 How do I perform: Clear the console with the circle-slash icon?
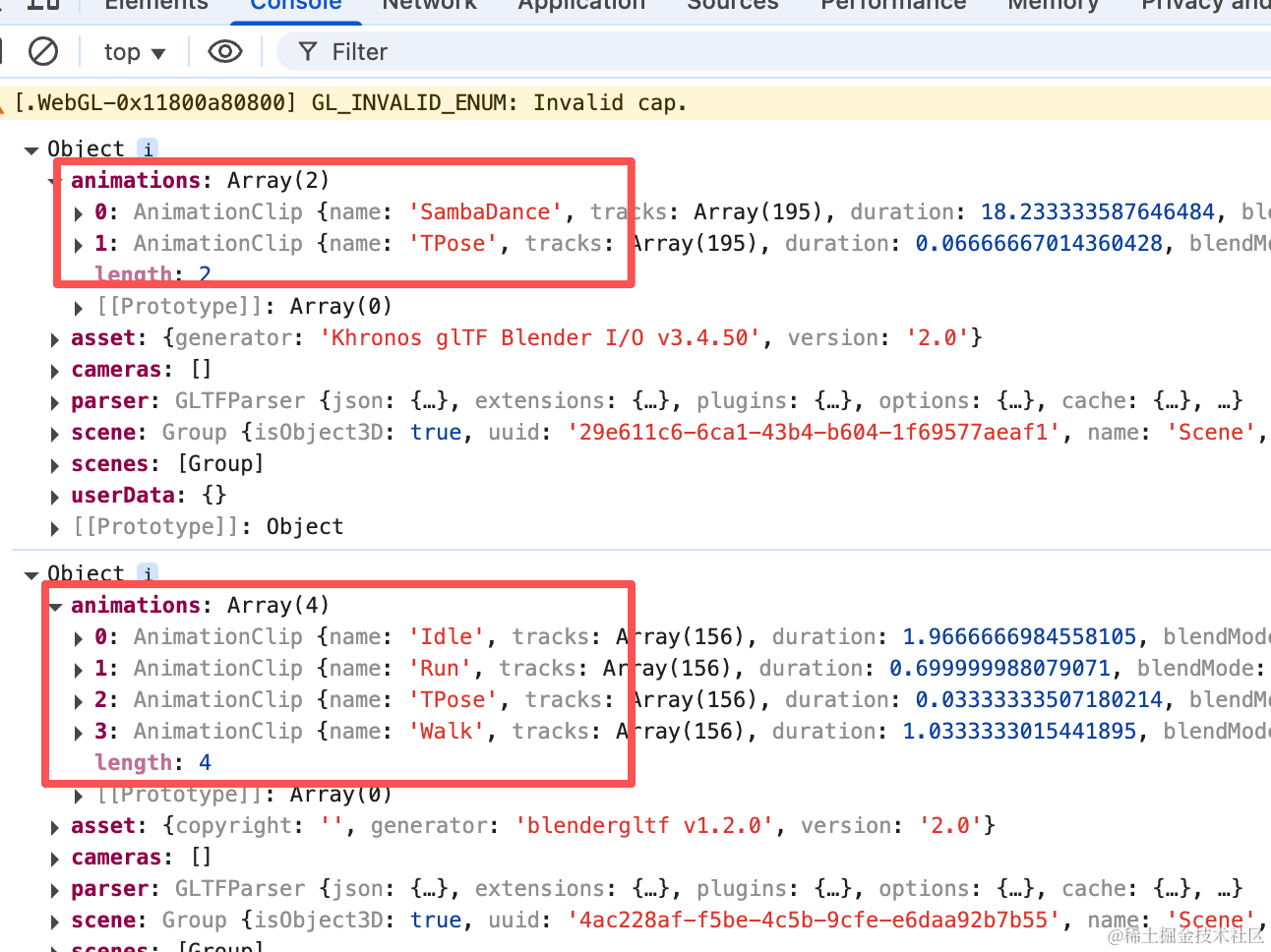pyautogui.click(x=43, y=51)
